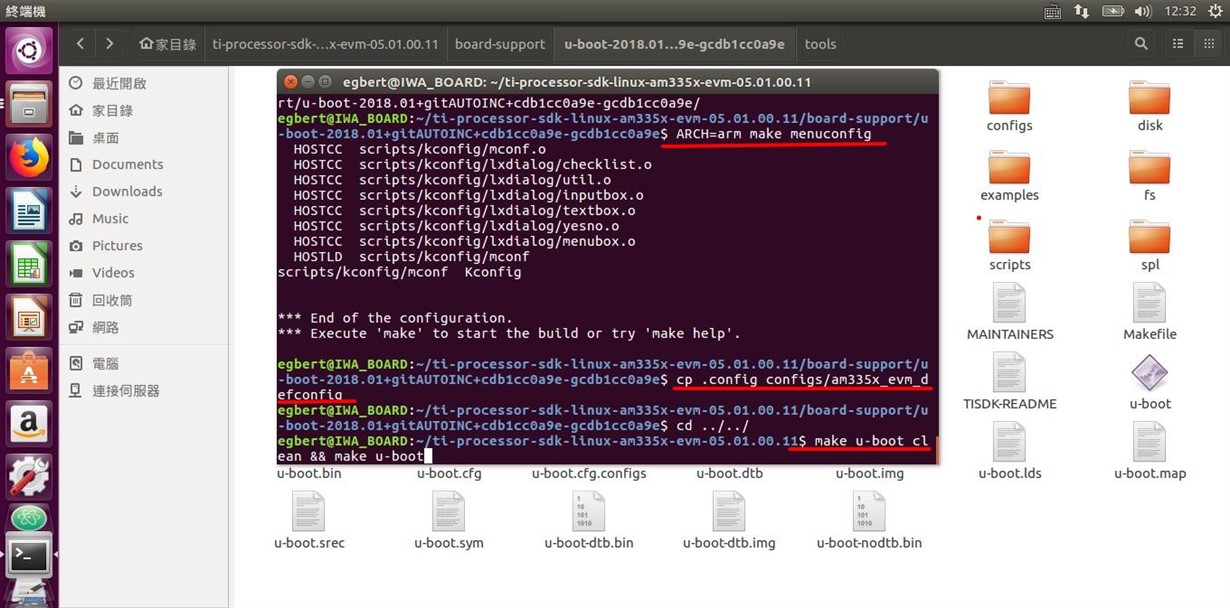The height and width of the screenshot is (608, 1230).
Task: Open network indicator in top panel
Action: click(1082, 11)
